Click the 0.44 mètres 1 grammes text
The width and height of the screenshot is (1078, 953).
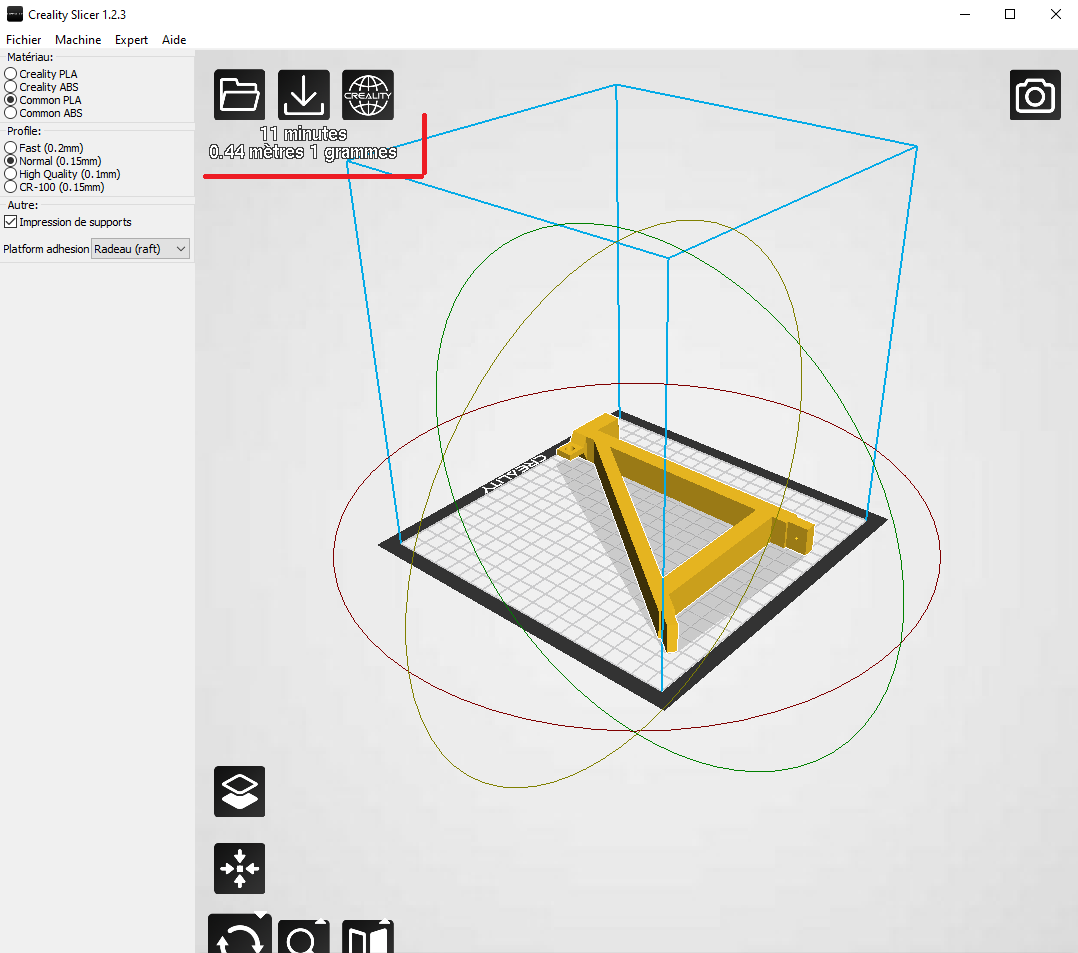pos(303,152)
